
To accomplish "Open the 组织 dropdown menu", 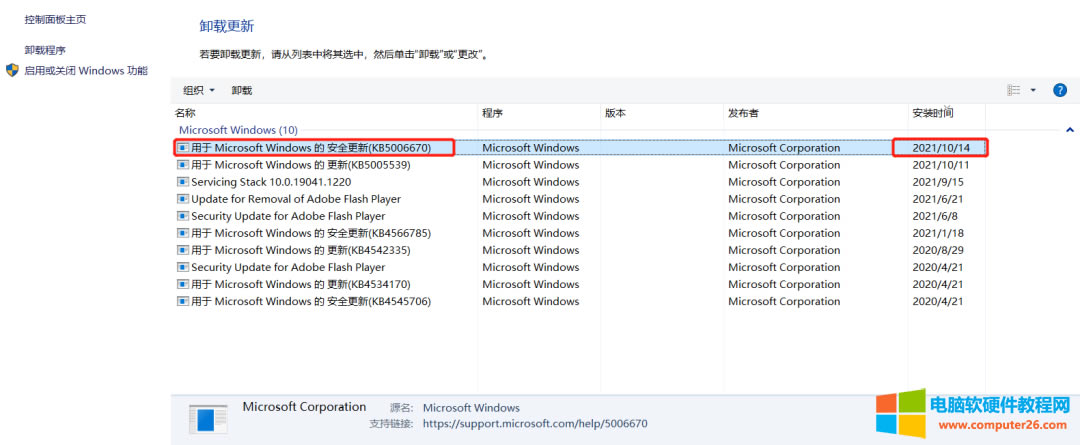I will (x=199, y=90).
